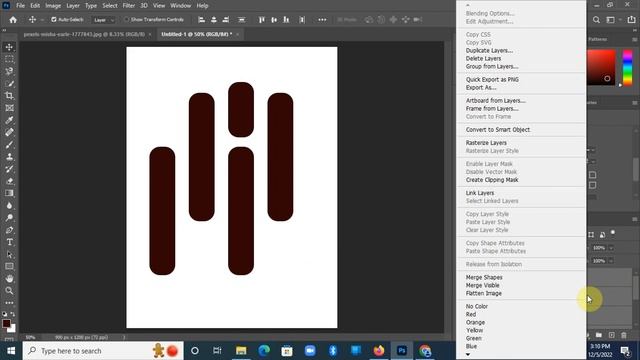Image resolution: width=640 pixels, height=360 pixels.
Task: Click the delete layer trash icon
Action: click(x=624, y=335)
